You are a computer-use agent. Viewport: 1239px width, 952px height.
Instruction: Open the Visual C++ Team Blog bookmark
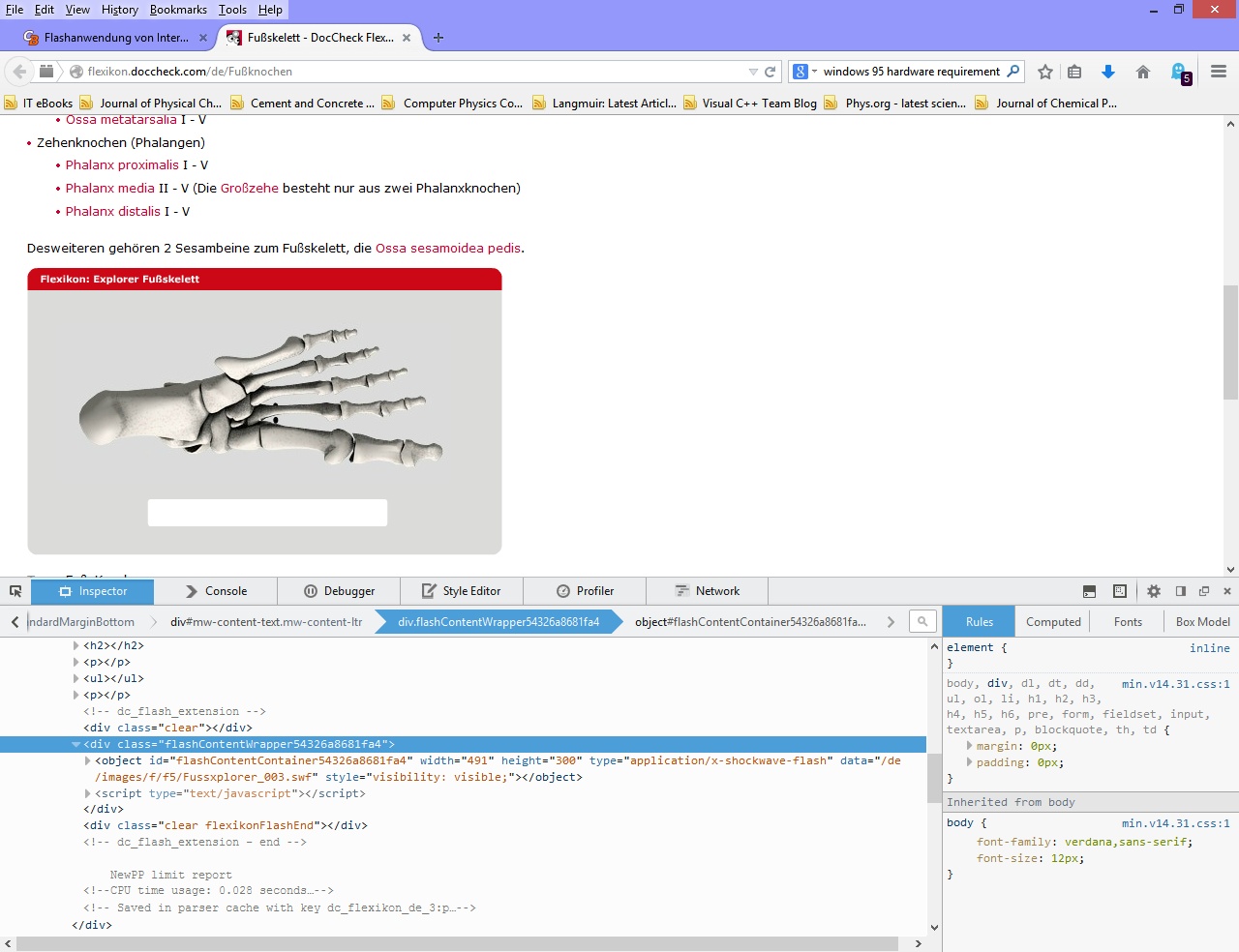point(750,104)
